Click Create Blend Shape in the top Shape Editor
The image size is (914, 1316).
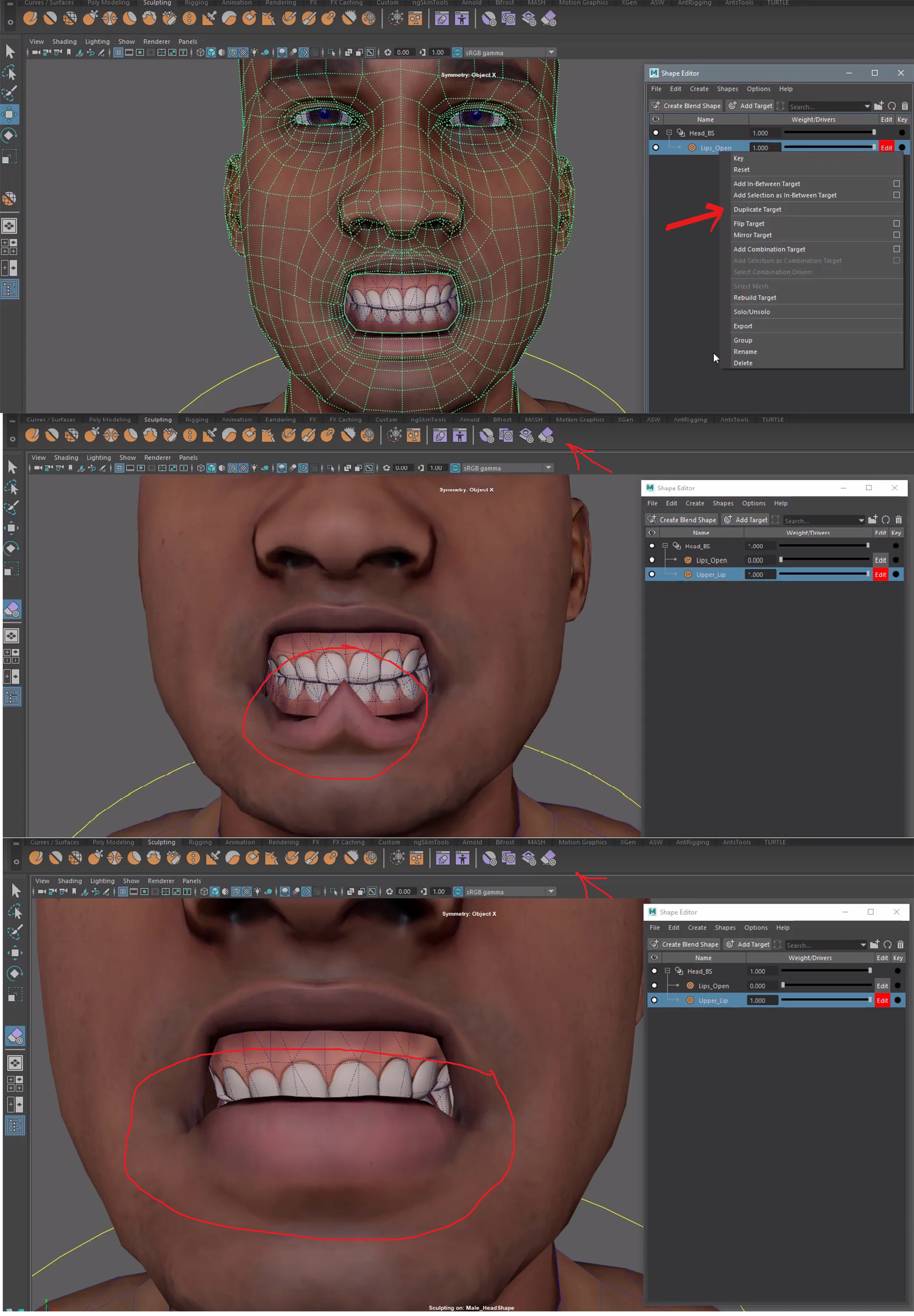(686, 106)
